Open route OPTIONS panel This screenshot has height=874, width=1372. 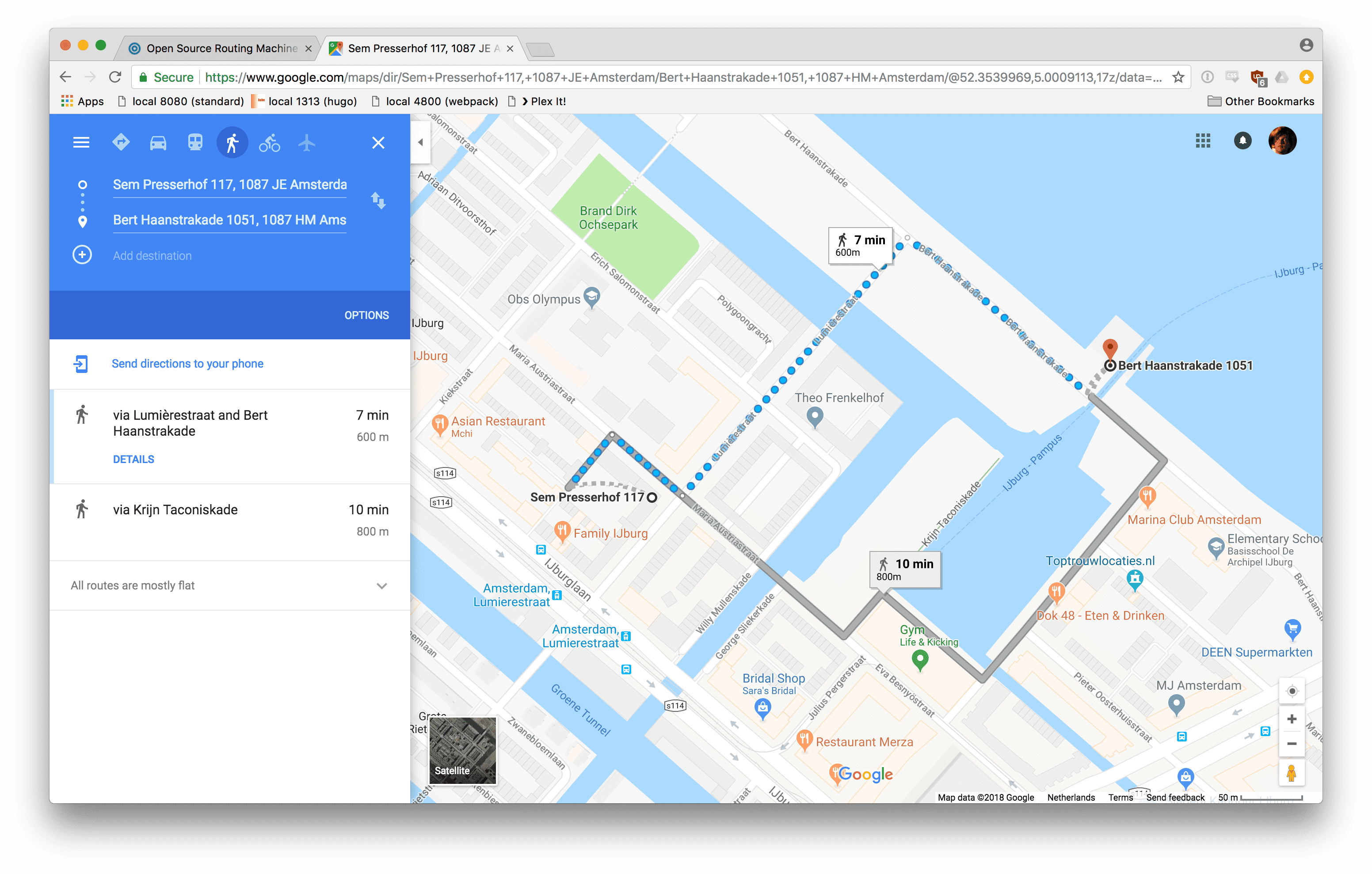point(366,315)
